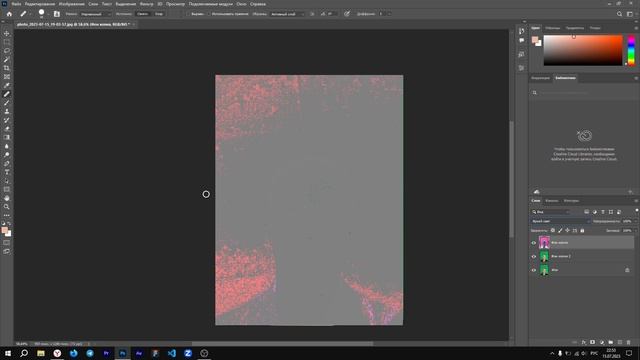640x360 pixels.
Task: Add a layer mask
Action: click(593, 342)
